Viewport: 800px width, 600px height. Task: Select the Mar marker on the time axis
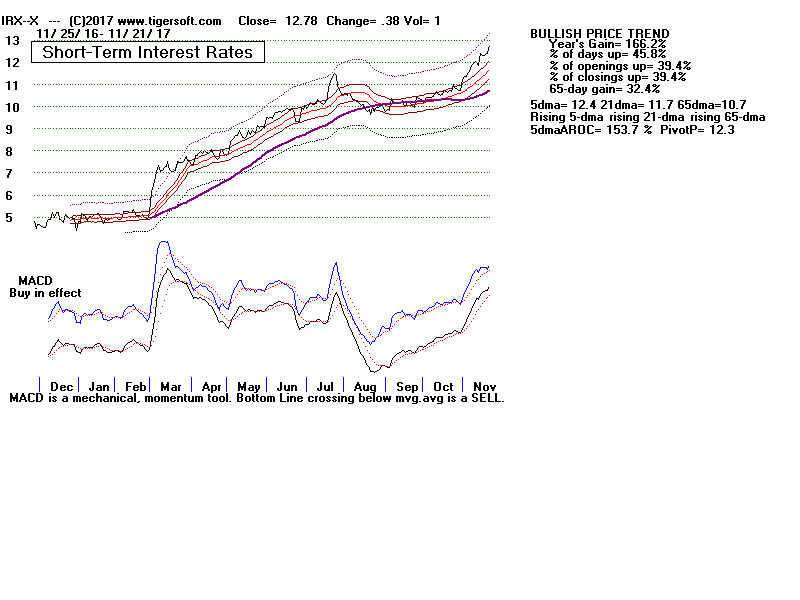[171, 386]
